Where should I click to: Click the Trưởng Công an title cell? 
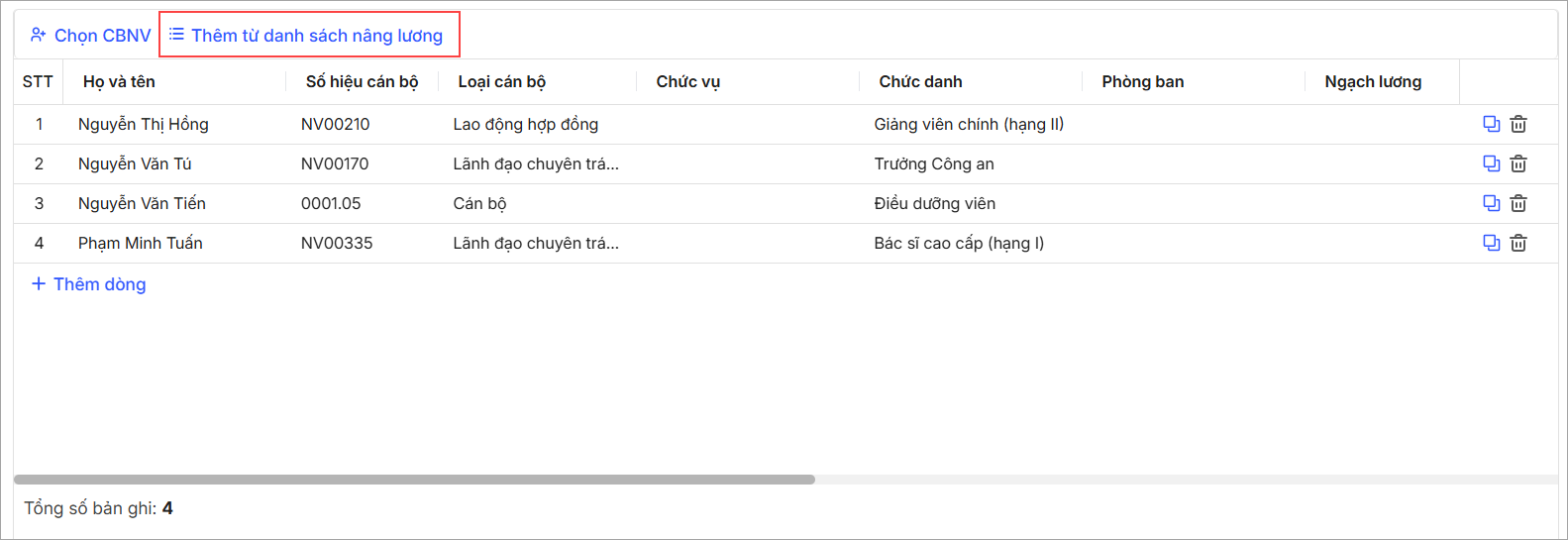coord(934,163)
